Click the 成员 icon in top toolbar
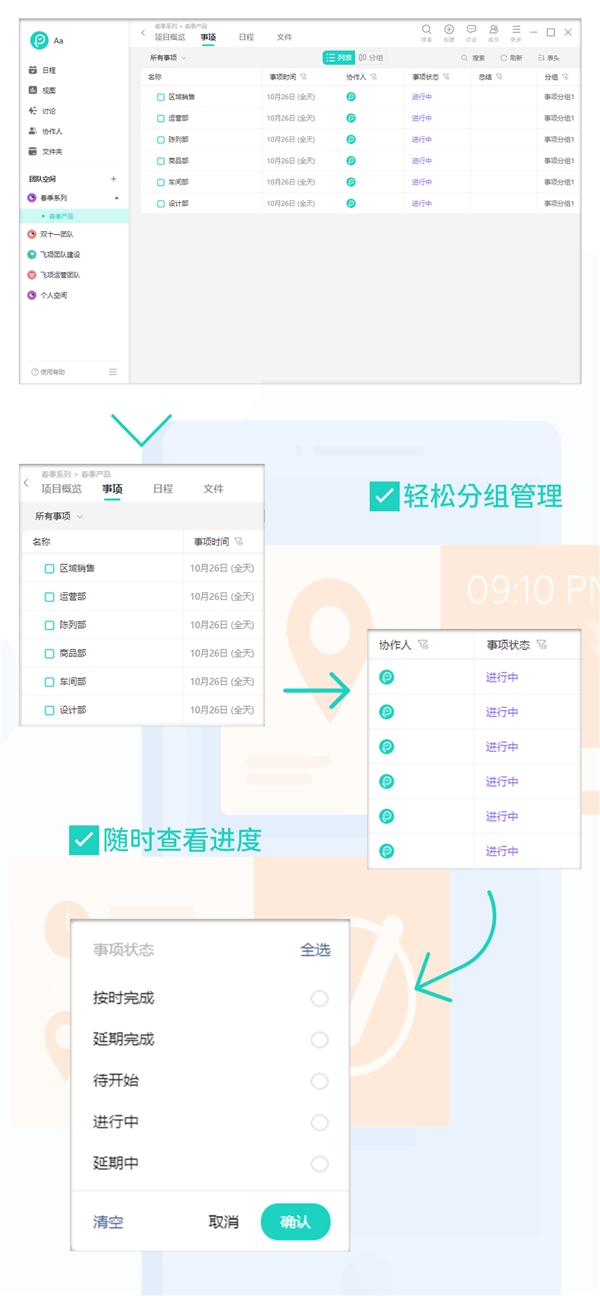The height and width of the screenshot is (1296, 600). tap(493, 31)
